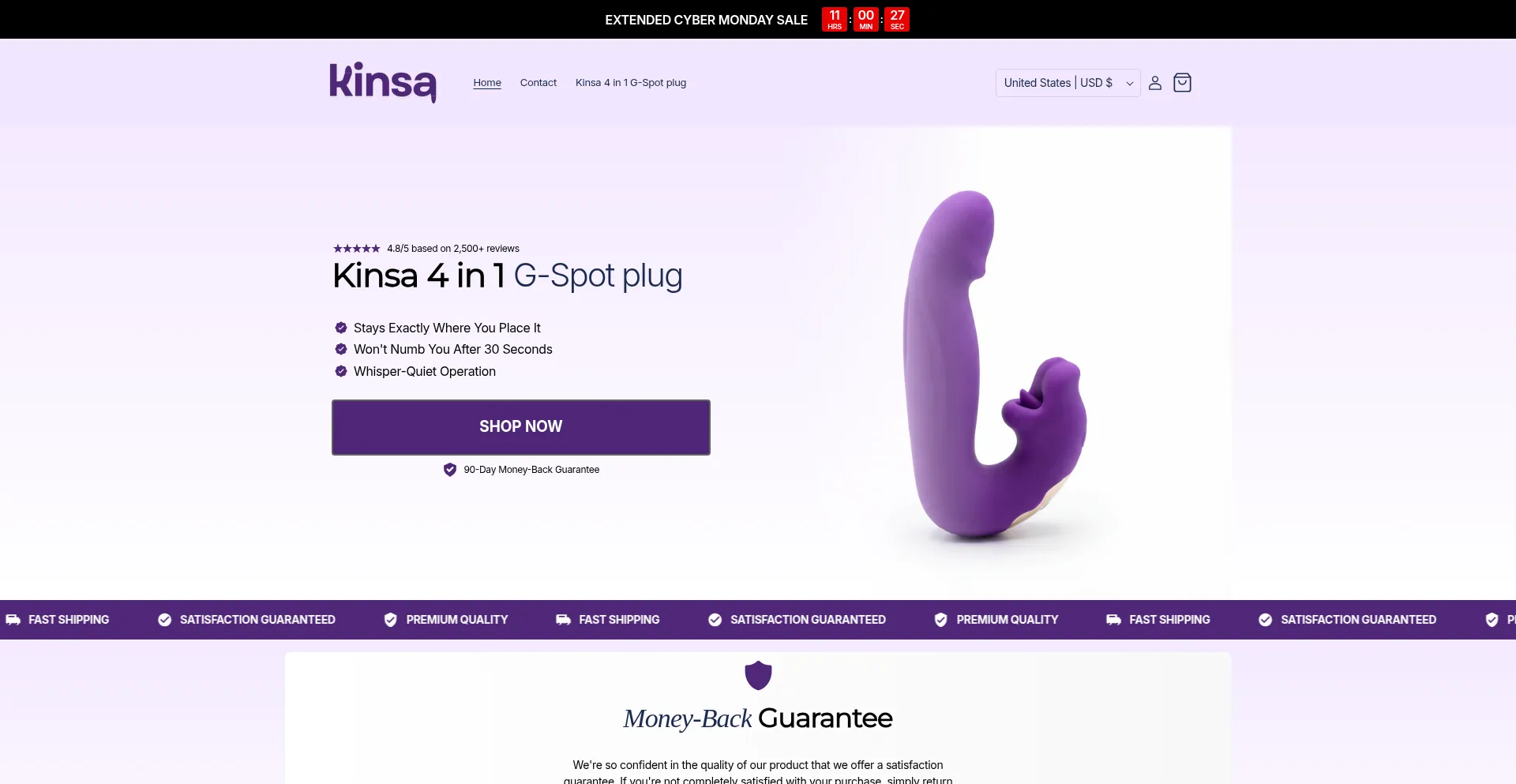Go to the Contact page link
Viewport: 1516px width, 784px height.
click(x=538, y=83)
